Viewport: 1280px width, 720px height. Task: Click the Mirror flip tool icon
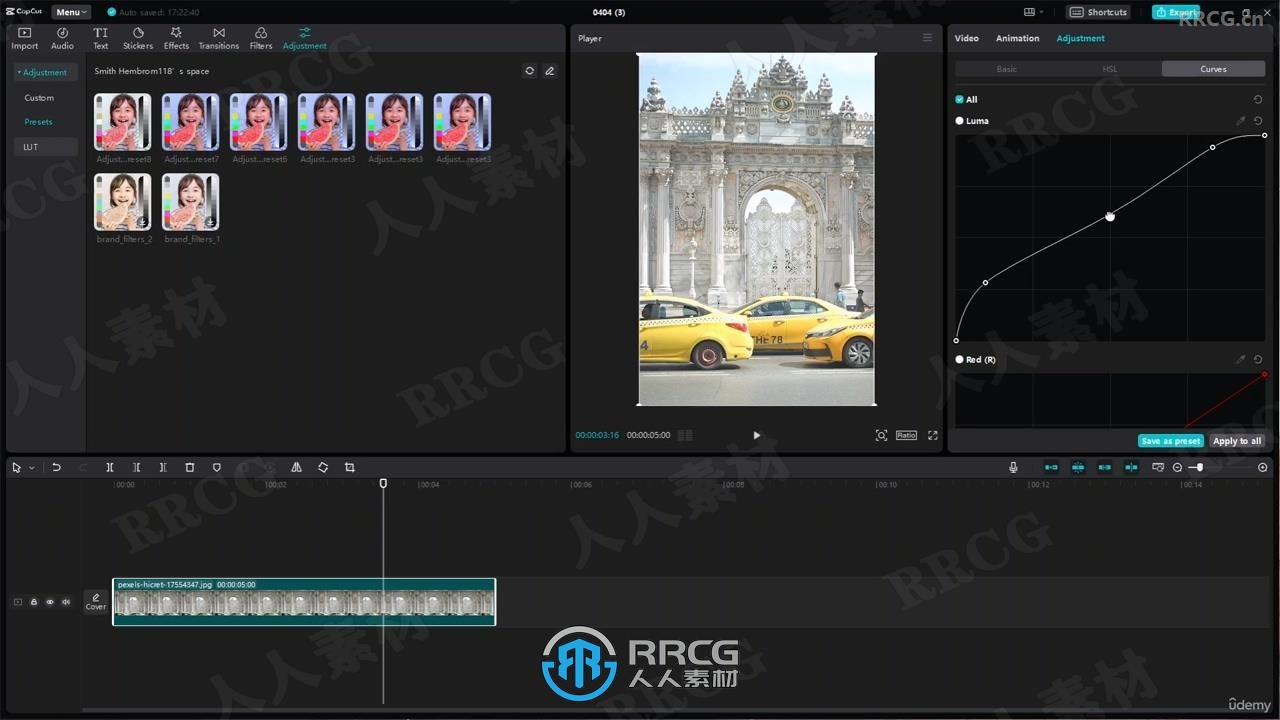coord(296,467)
